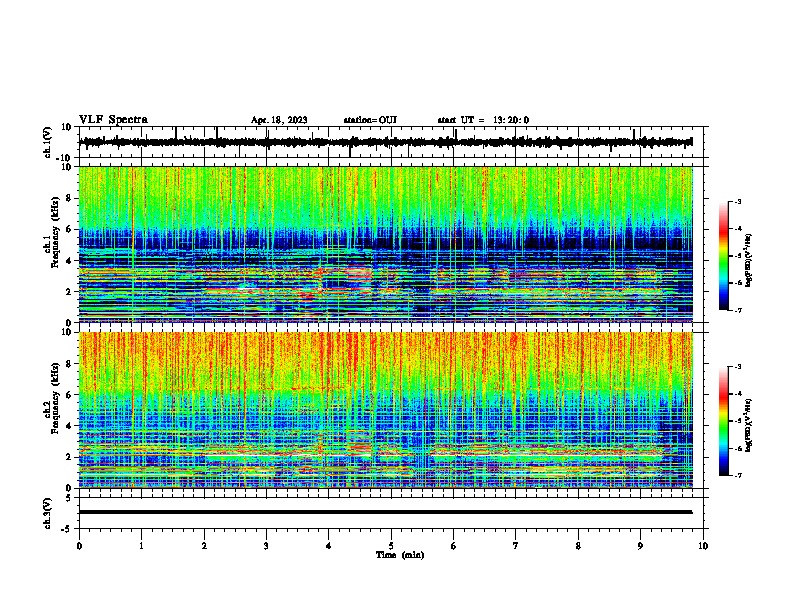Click the "Time (min)" axis label
This screenshot has width=792, height=612.
(x=400, y=555)
